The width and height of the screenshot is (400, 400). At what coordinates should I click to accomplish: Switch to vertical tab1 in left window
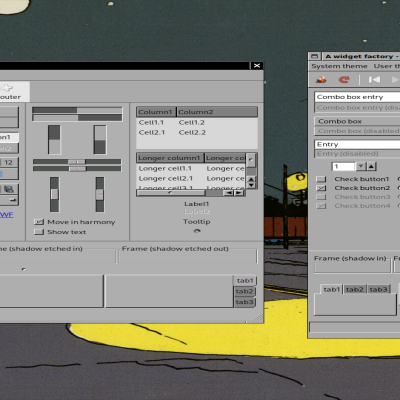(x=245, y=281)
